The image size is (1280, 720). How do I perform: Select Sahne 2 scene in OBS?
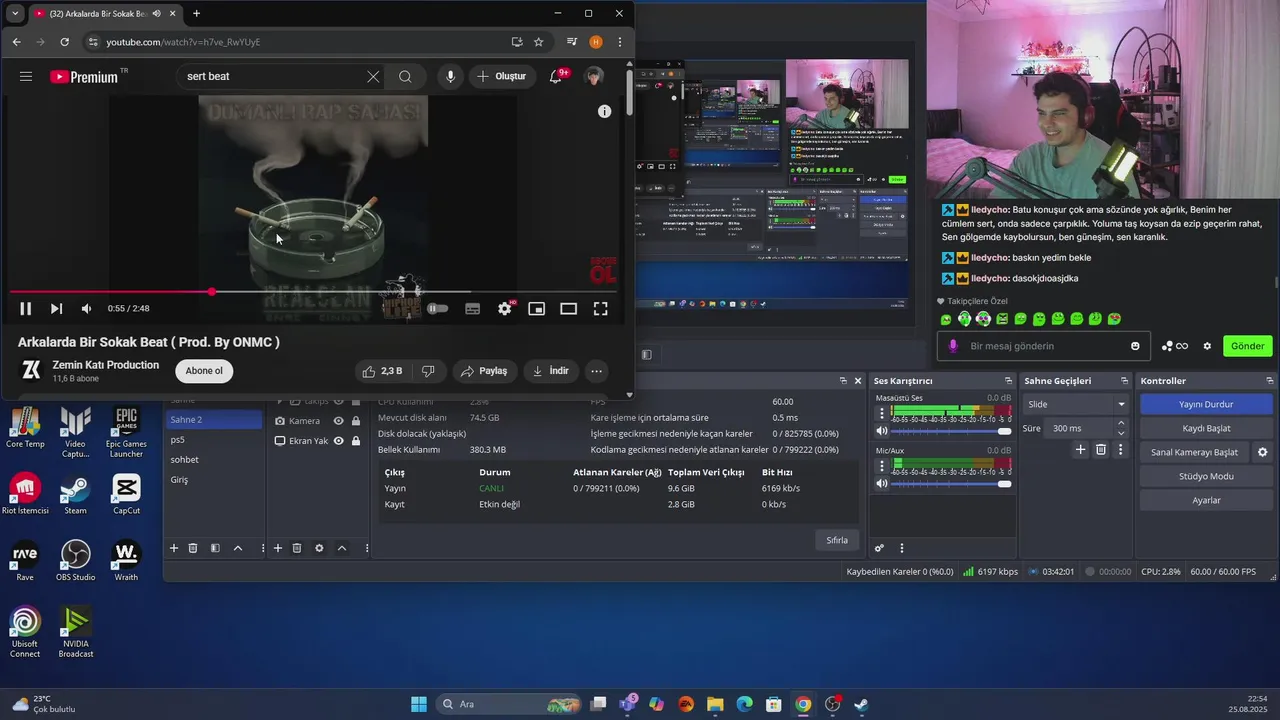[213, 420]
